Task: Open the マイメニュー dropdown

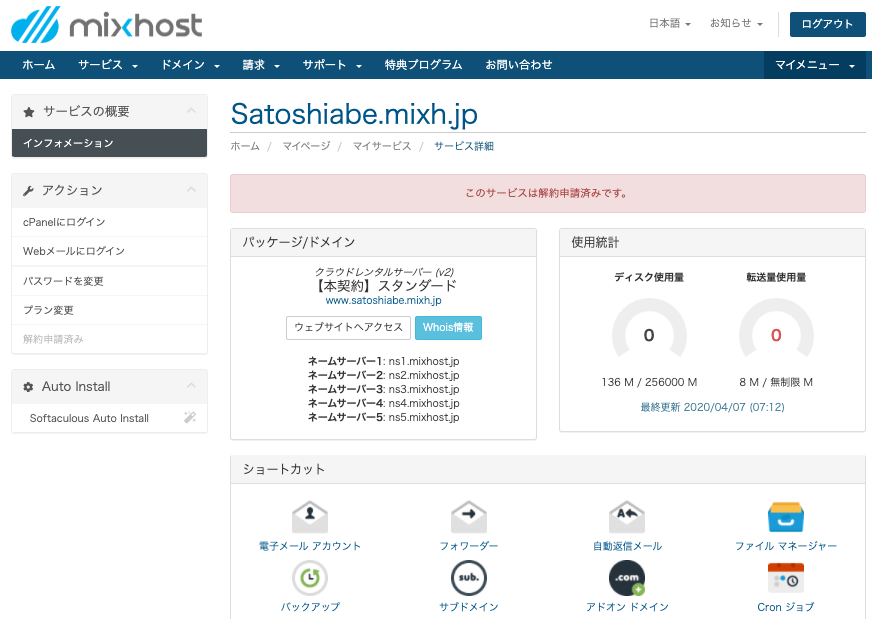Action: click(815, 65)
